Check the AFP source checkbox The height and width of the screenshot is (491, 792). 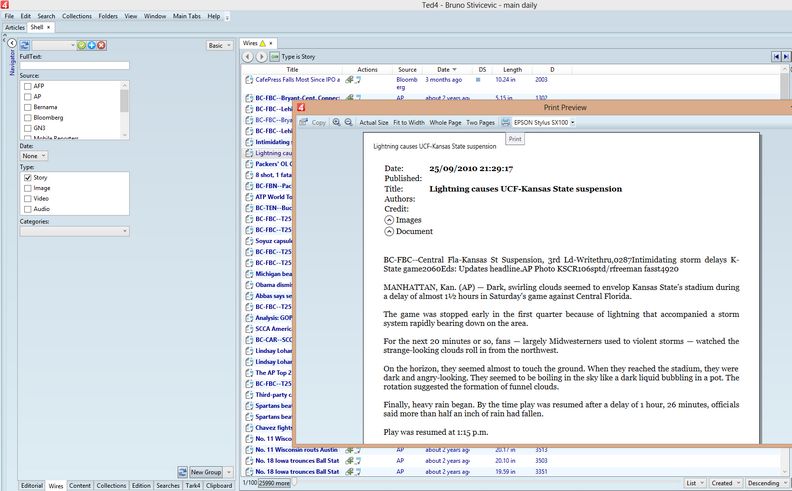[x=28, y=86]
